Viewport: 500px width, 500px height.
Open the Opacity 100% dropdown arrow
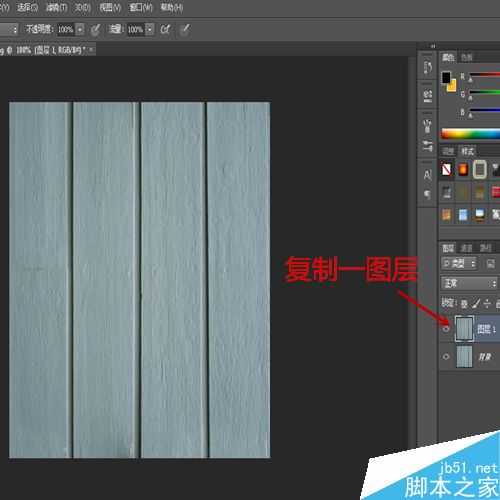pos(80,30)
